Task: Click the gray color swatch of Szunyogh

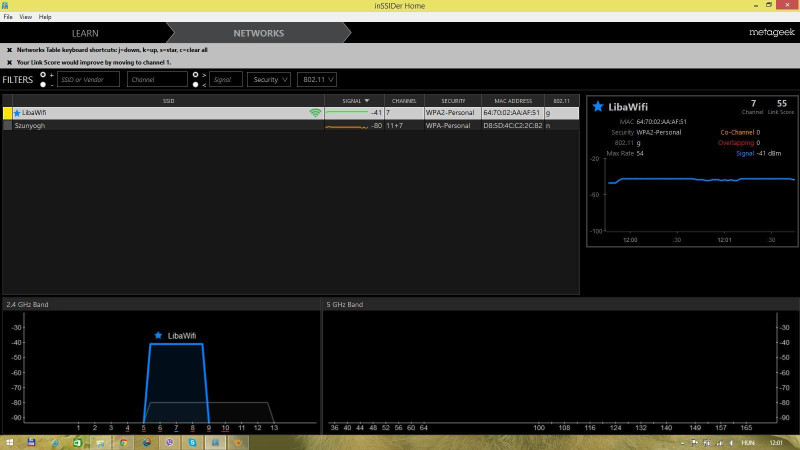Action: pyautogui.click(x=8, y=126)
